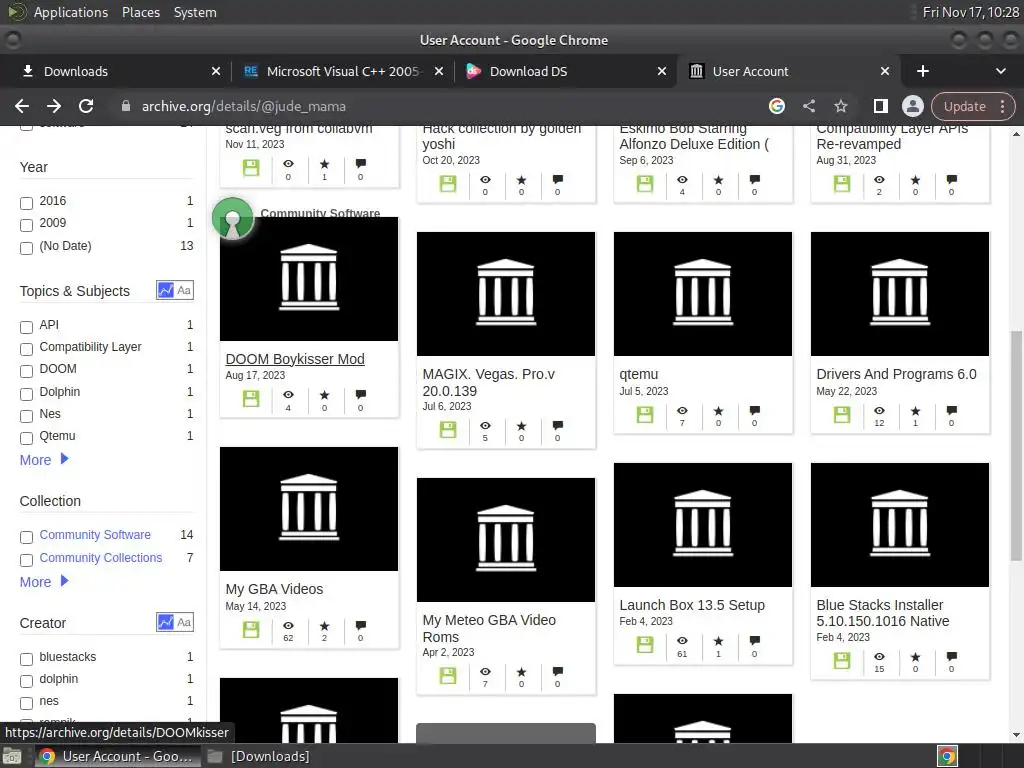The height and width of the screenshot is (768, 1024).
Task: Reload the archive.org page
Action: click(x=86, y=106)
